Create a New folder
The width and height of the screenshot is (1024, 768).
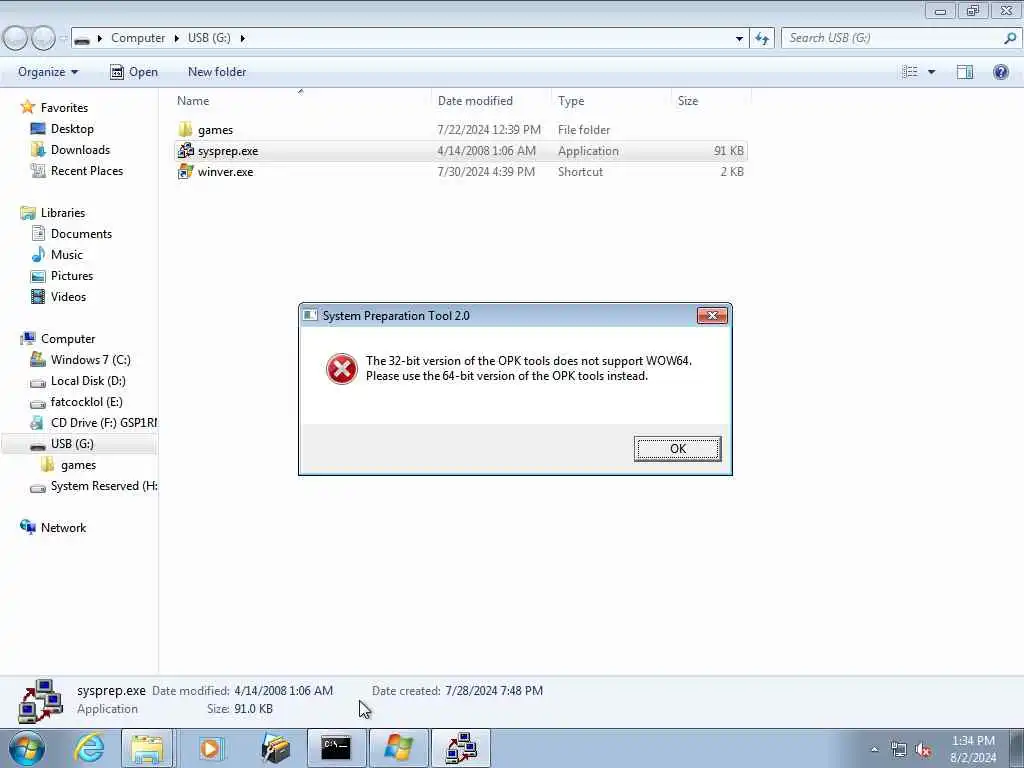(x=217, y=72)
